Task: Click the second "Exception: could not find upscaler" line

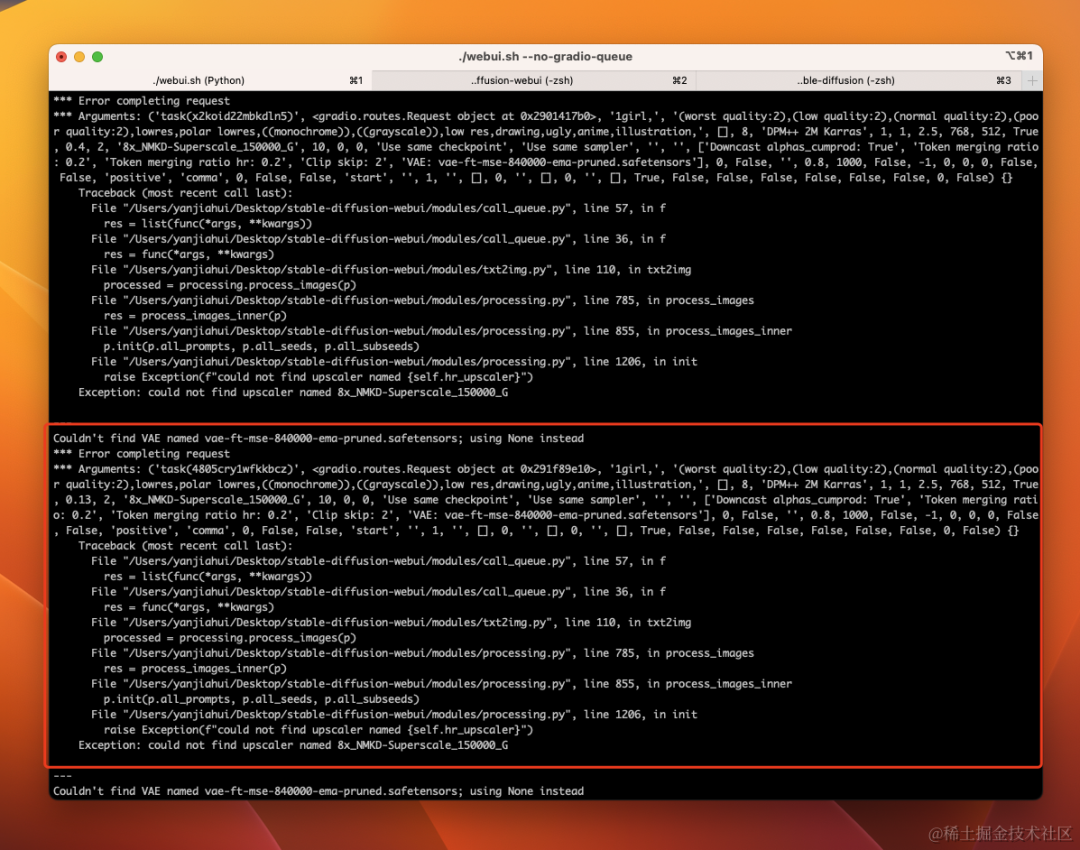Action: click(x=293, y=745)
